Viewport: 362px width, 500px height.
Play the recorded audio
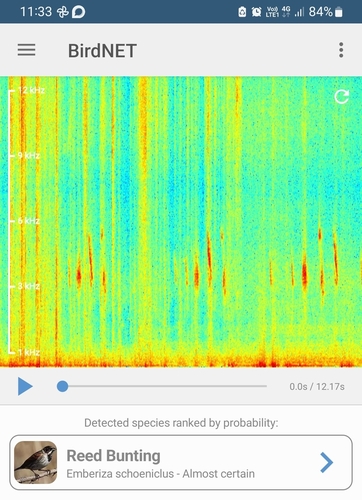click(25, 386)
